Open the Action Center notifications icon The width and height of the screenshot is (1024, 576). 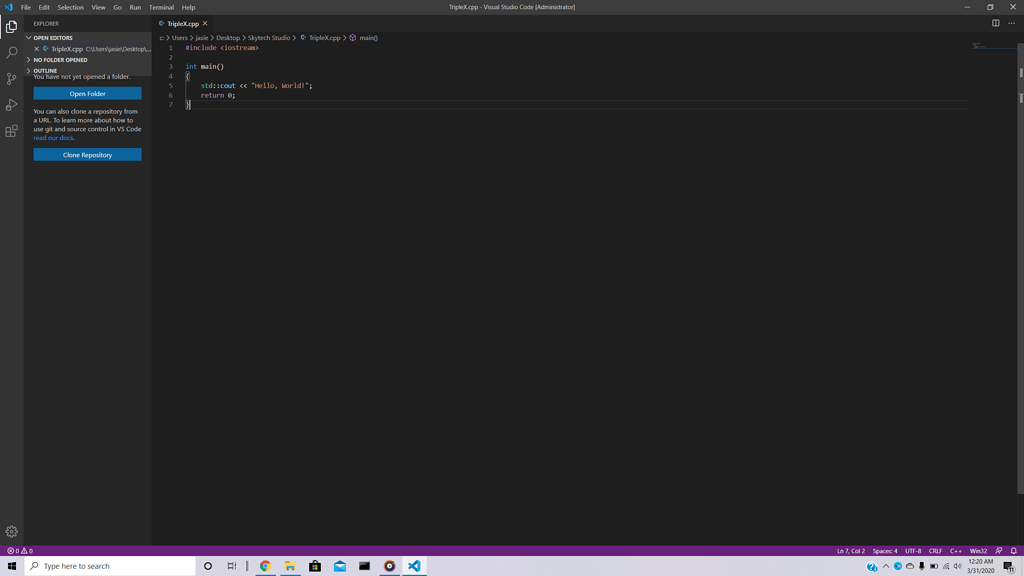click(x=1009, y=566)
